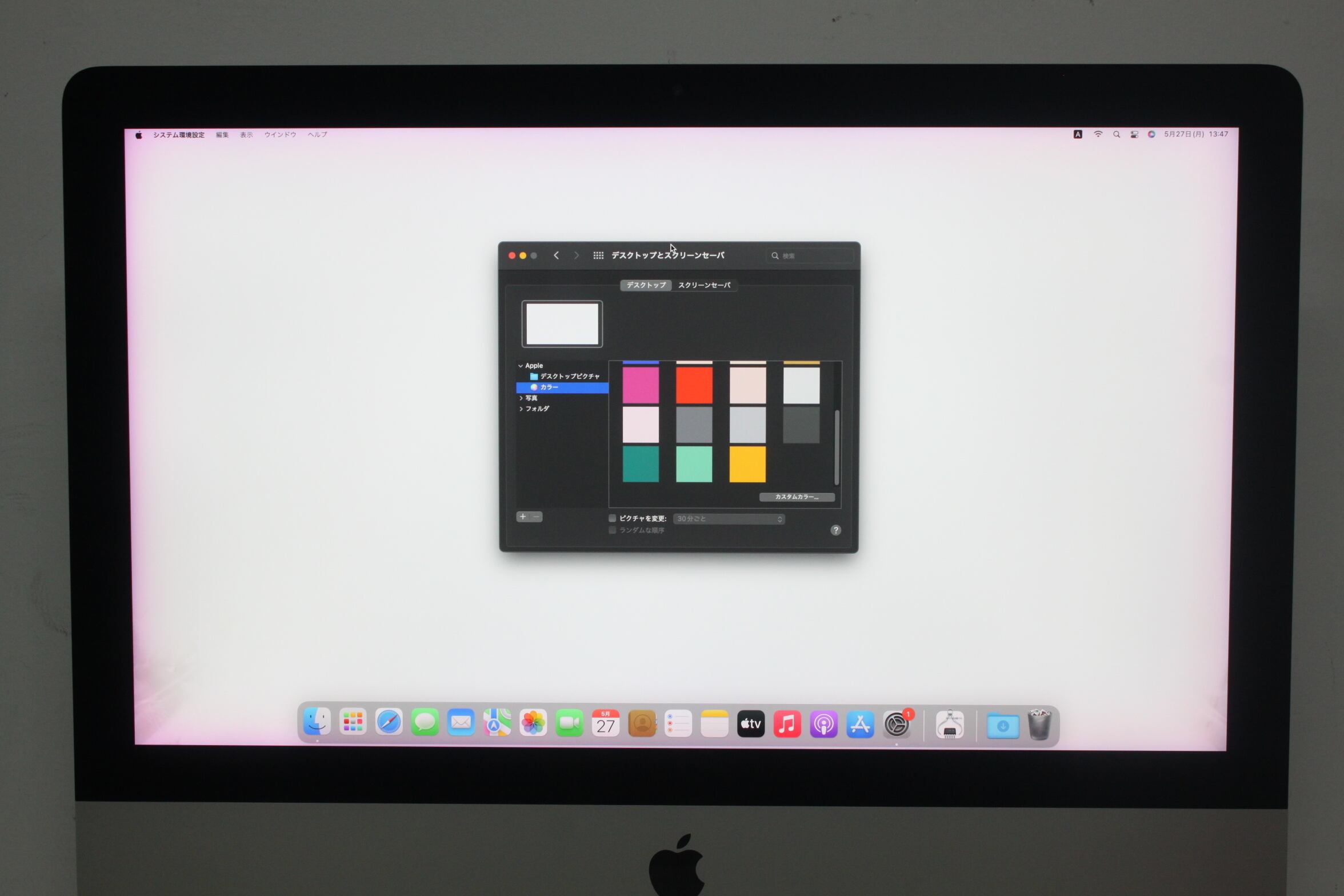Open Control Center in the menu bar
Screen dimensions: 1344x896
coord(1134,134)
